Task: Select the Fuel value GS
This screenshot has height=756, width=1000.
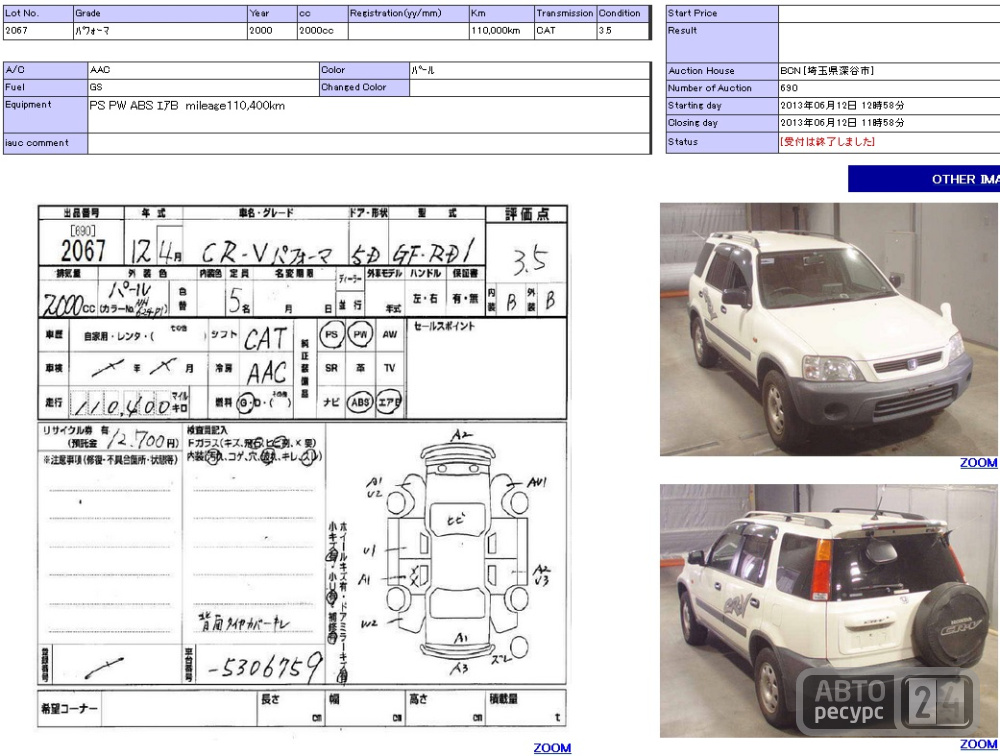Action: [96, 87]
